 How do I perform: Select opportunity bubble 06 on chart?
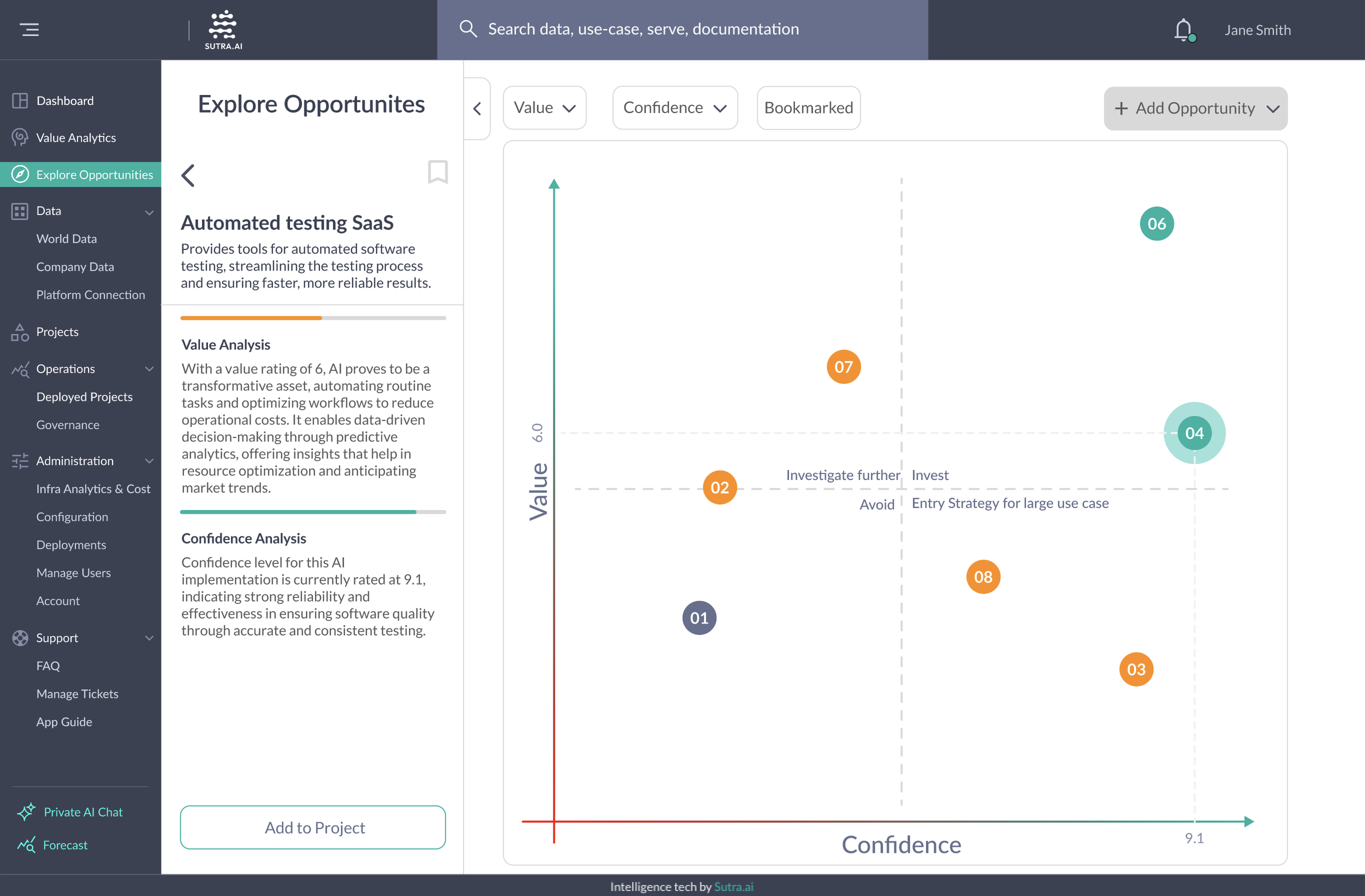[x=1156, y=224]
